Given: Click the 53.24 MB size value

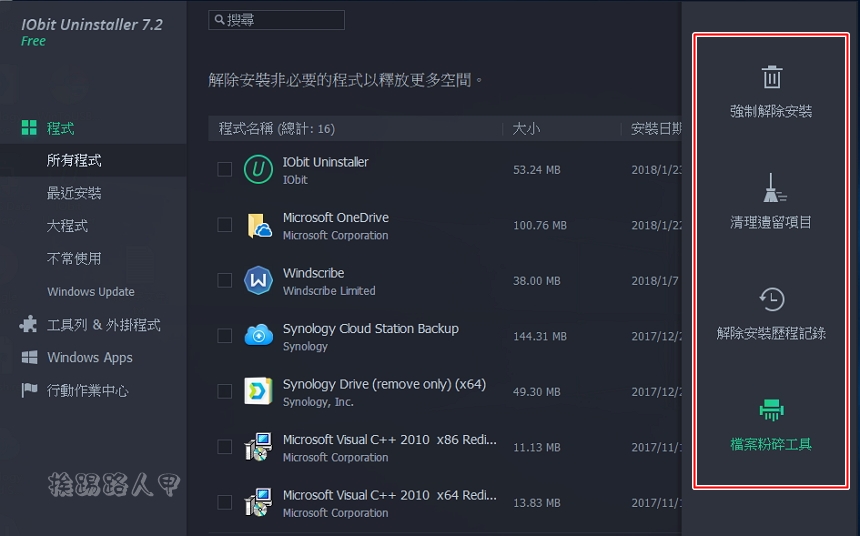Looking at the screenshot, I should [537, 170].
